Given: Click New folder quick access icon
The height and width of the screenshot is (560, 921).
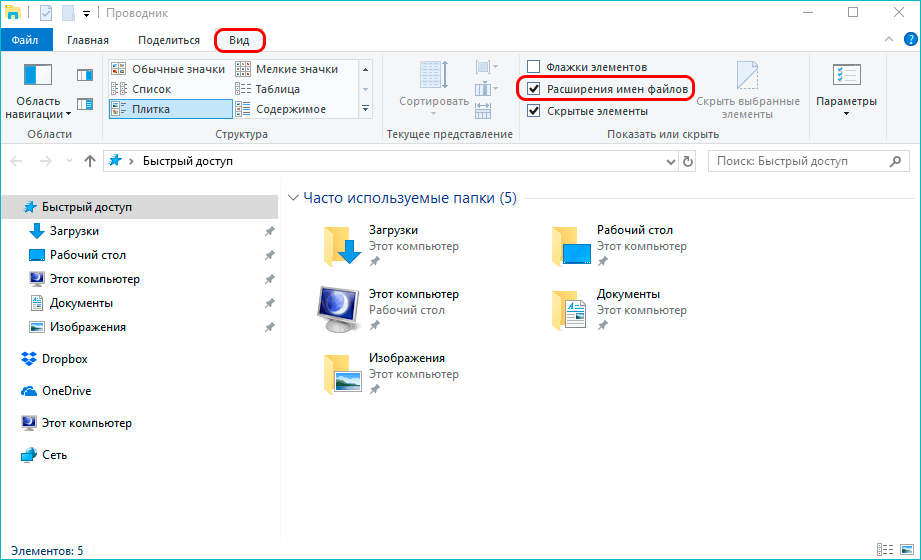Looking at the screenshot, I should [68, 12].
